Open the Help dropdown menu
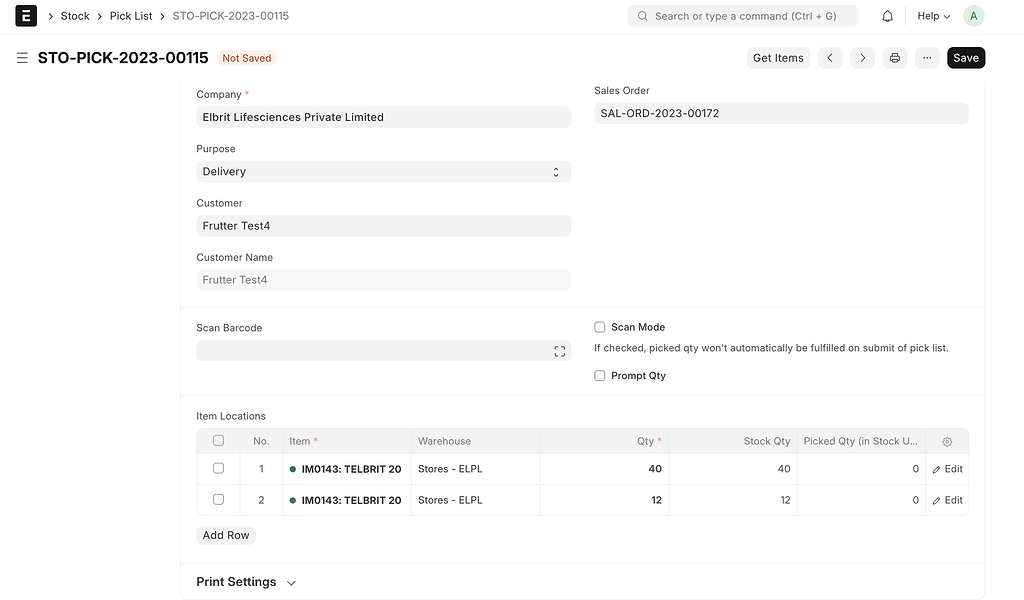This screenshot has width=1024, height=600. [x=932, y=15]
